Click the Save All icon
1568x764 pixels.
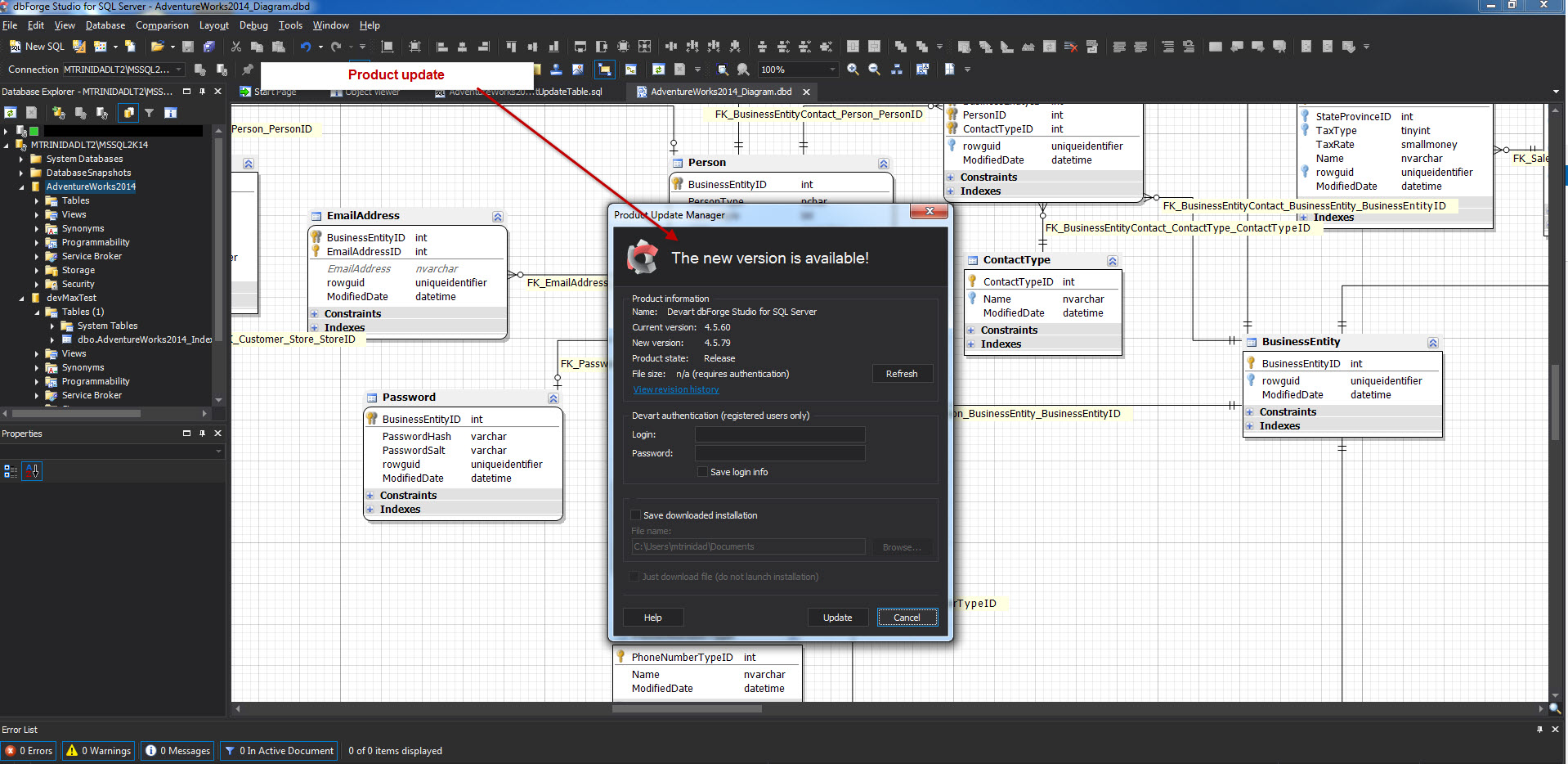pos(209,47)
